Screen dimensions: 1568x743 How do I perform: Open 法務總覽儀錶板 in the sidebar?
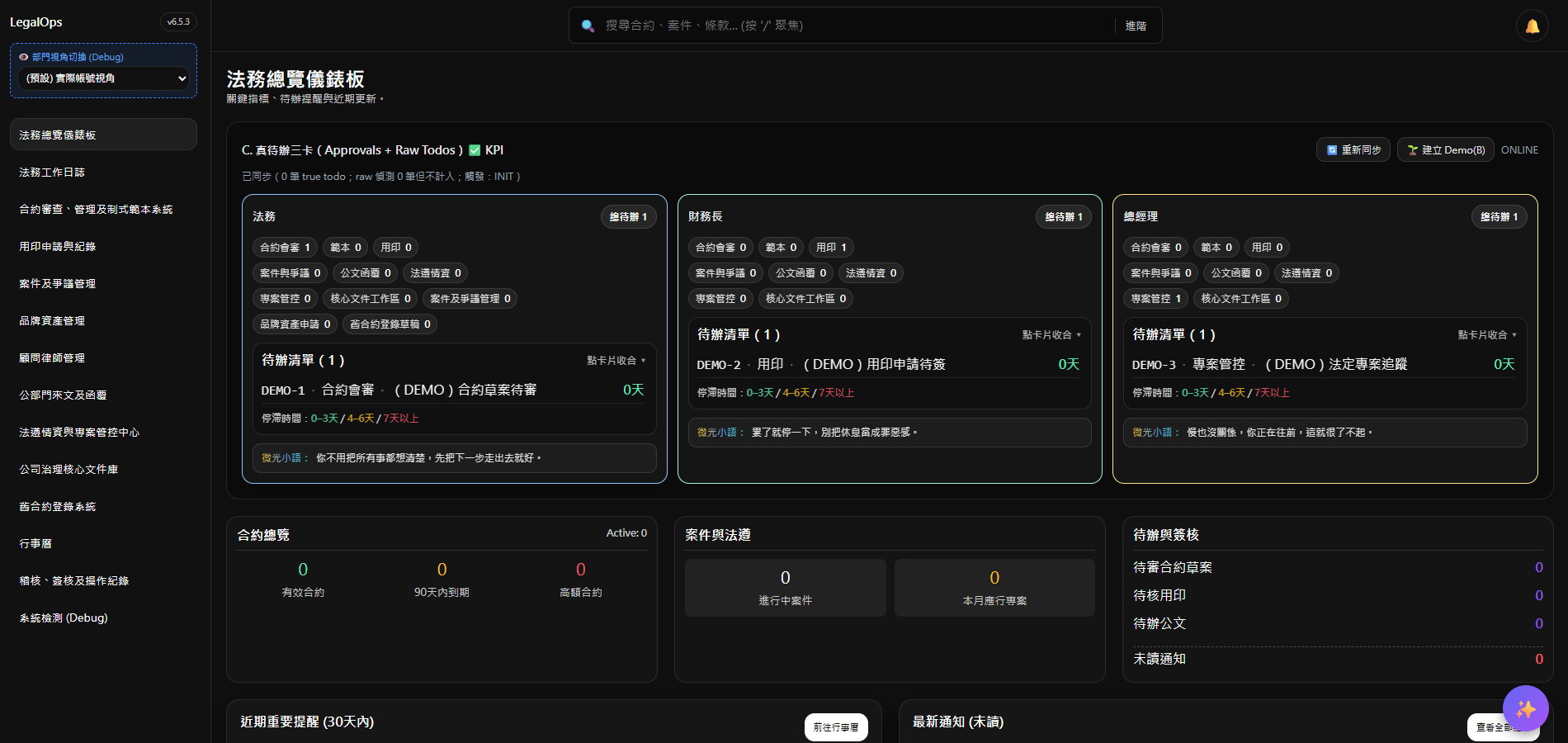(x=103, y=135)
